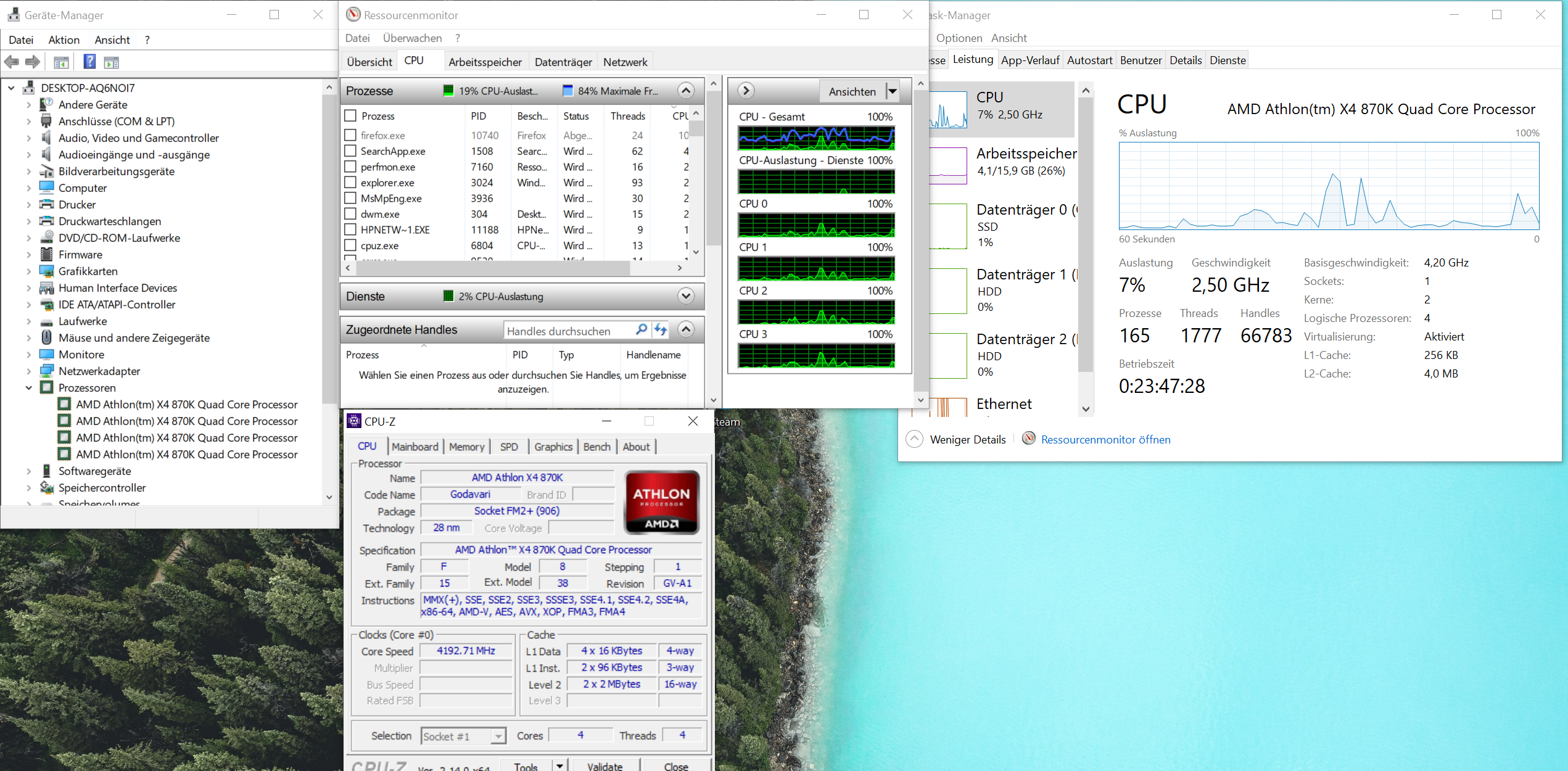Check the box for dwm.exe process

tap(350, 214)
